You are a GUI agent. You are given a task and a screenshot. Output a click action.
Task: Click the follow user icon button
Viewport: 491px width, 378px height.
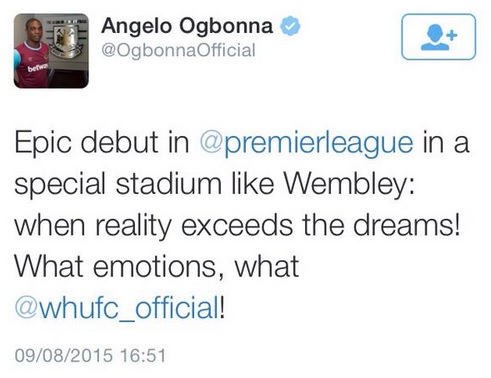coord(438,37)
